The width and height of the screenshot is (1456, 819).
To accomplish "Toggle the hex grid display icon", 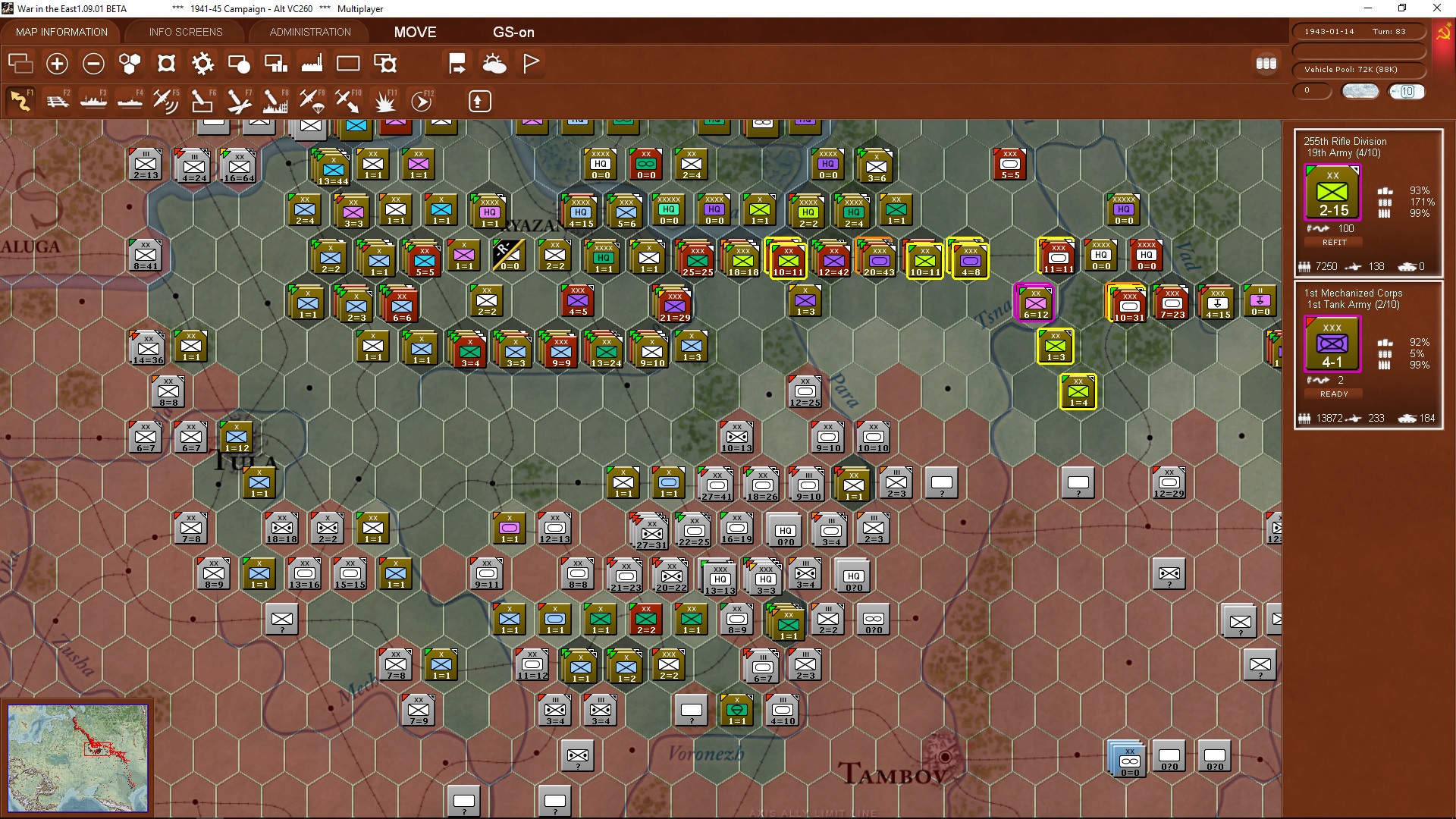I will click(130, 64).
